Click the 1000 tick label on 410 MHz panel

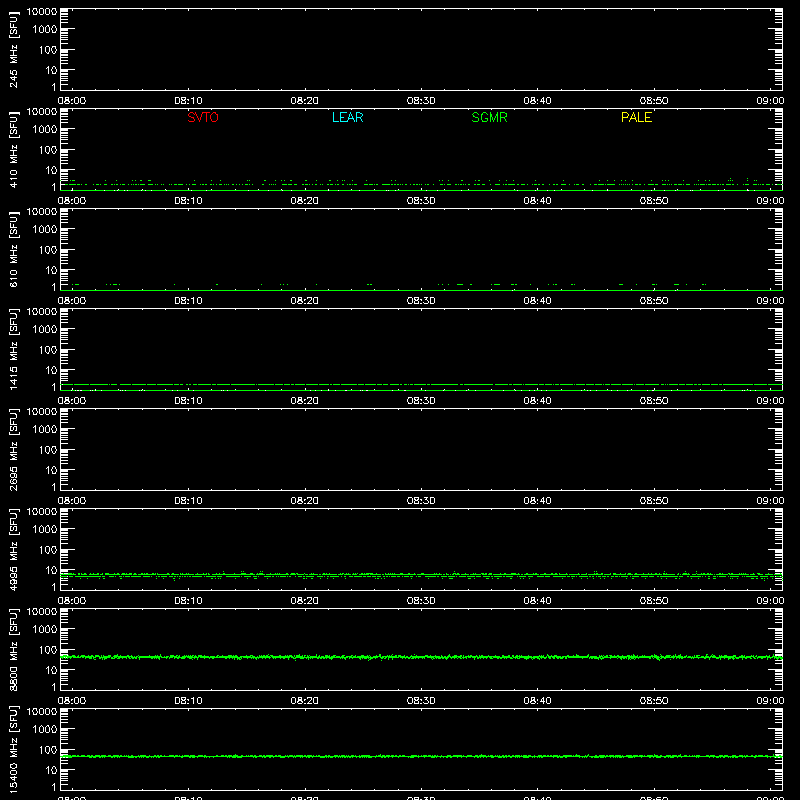pos(45,130)
